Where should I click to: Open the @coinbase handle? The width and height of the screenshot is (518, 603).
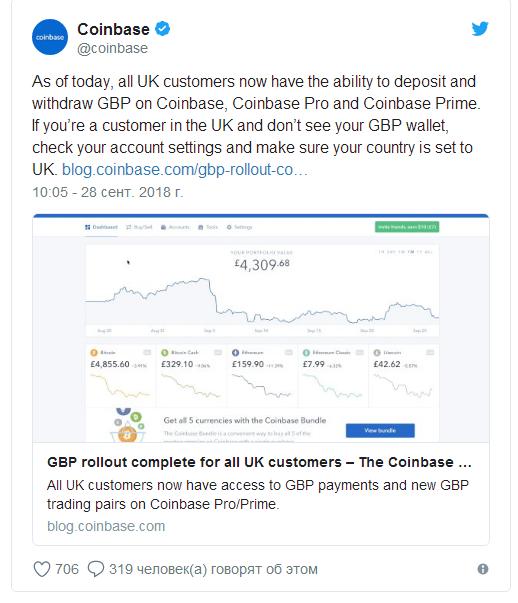(112, 48)
